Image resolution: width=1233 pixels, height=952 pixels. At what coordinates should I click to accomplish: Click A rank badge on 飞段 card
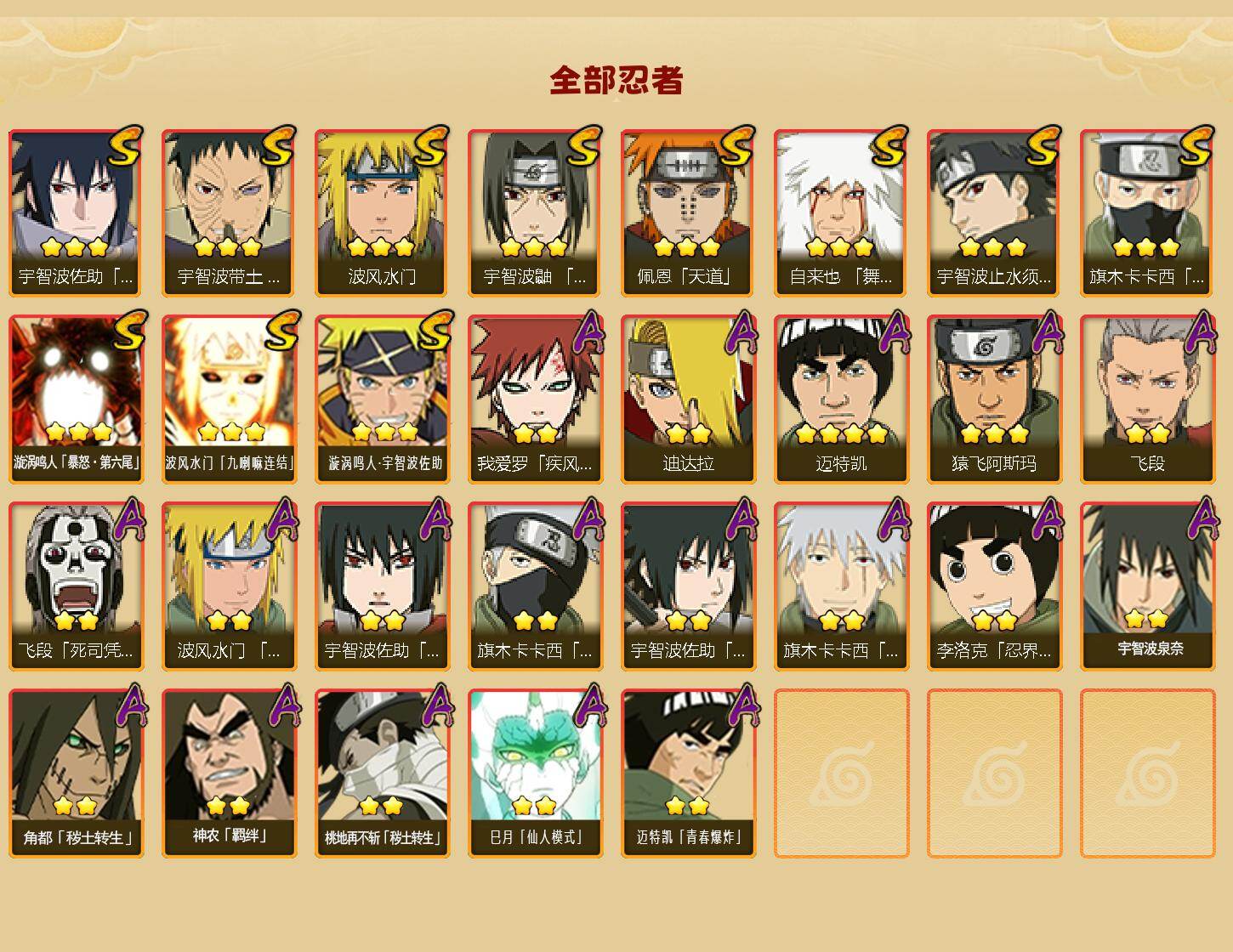pyautogui.click(x=1200, y=331)
